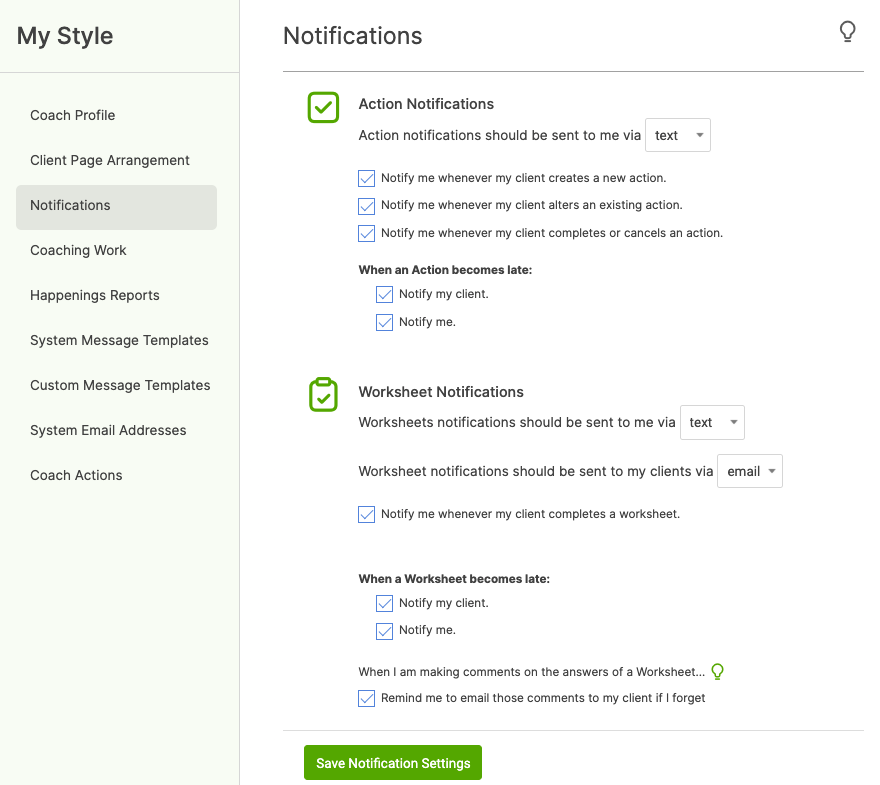Toggle notify when client alters an existing action
The image size is (880, 785).
[x=367, y=206]
